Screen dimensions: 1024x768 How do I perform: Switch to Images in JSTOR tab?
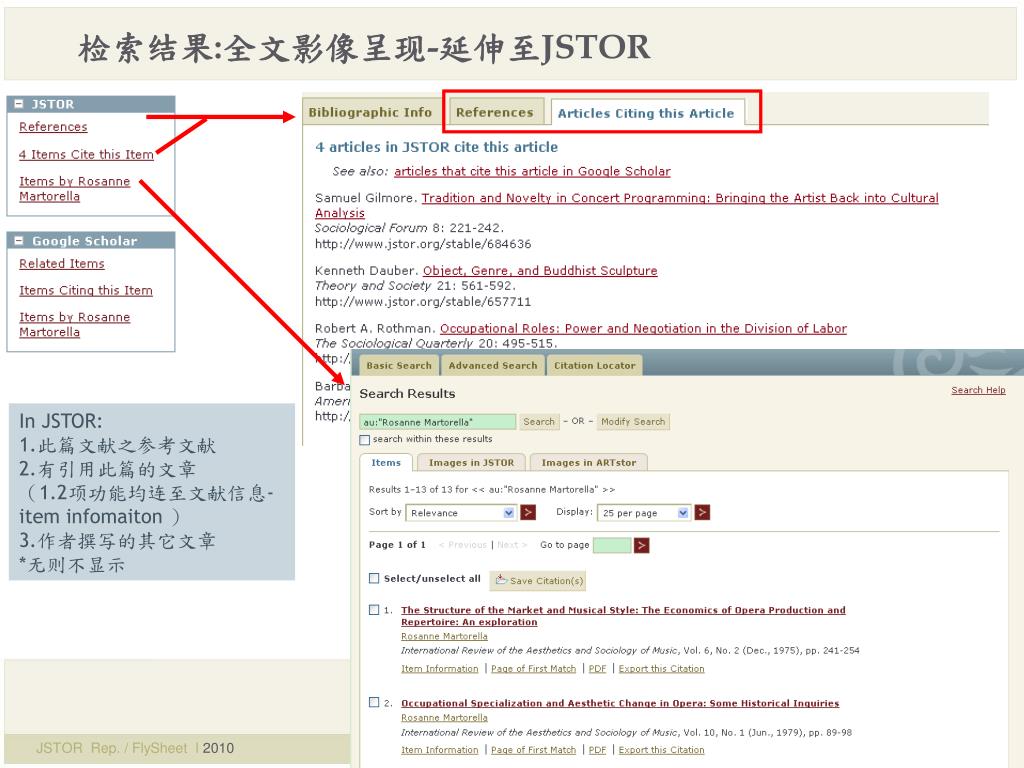(x=471, y=462)
